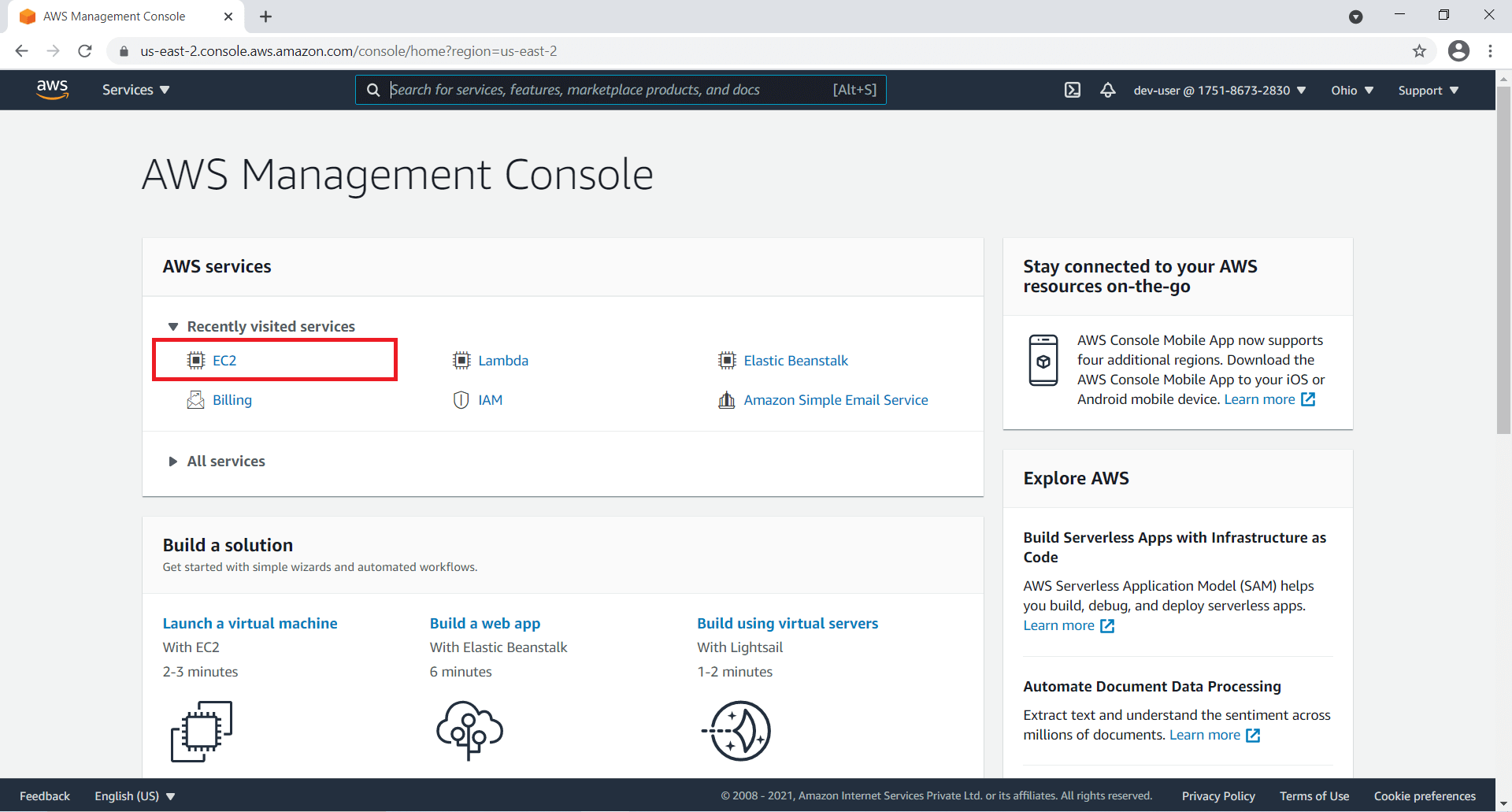The image size is (1512, 812).
Task: Click the AWS home logo
Action: (x=52, y=89)
